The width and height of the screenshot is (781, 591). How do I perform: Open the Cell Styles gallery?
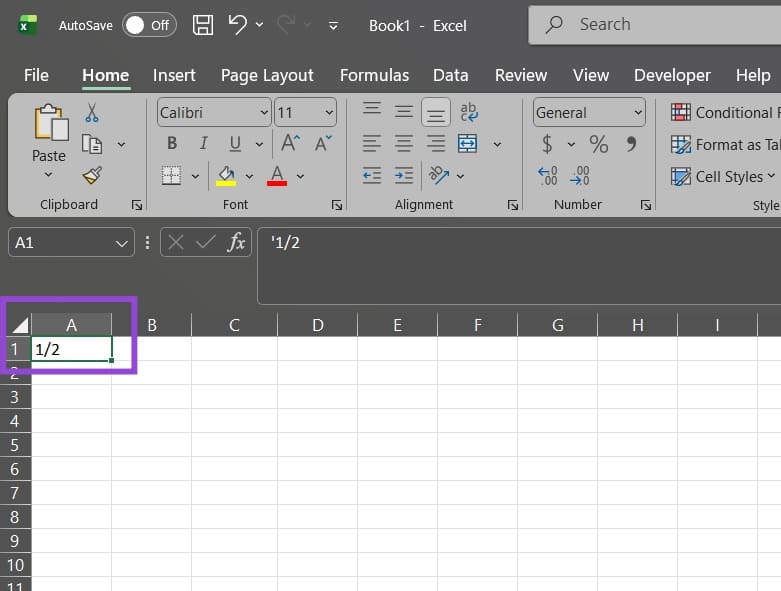723,176
